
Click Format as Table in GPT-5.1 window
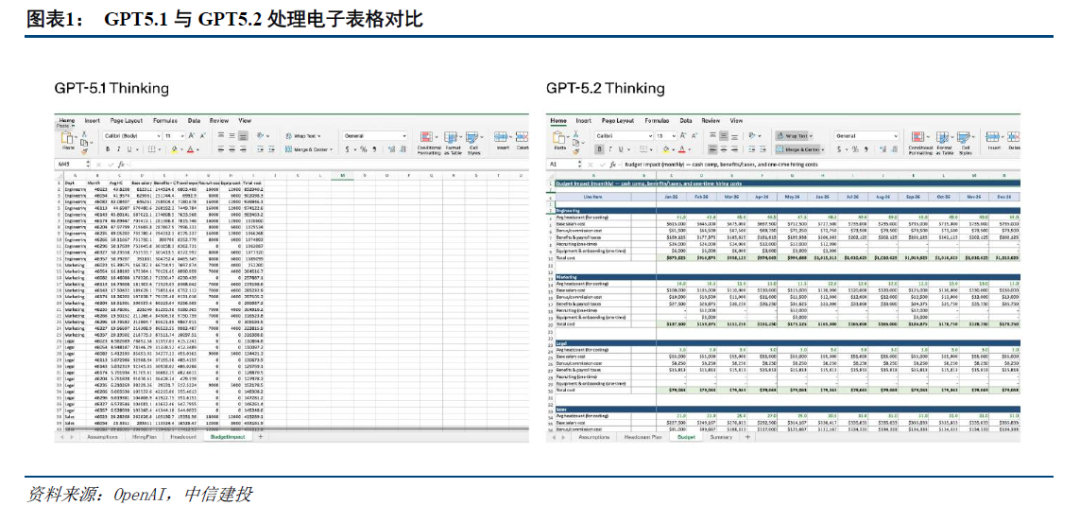click(453, 143)
